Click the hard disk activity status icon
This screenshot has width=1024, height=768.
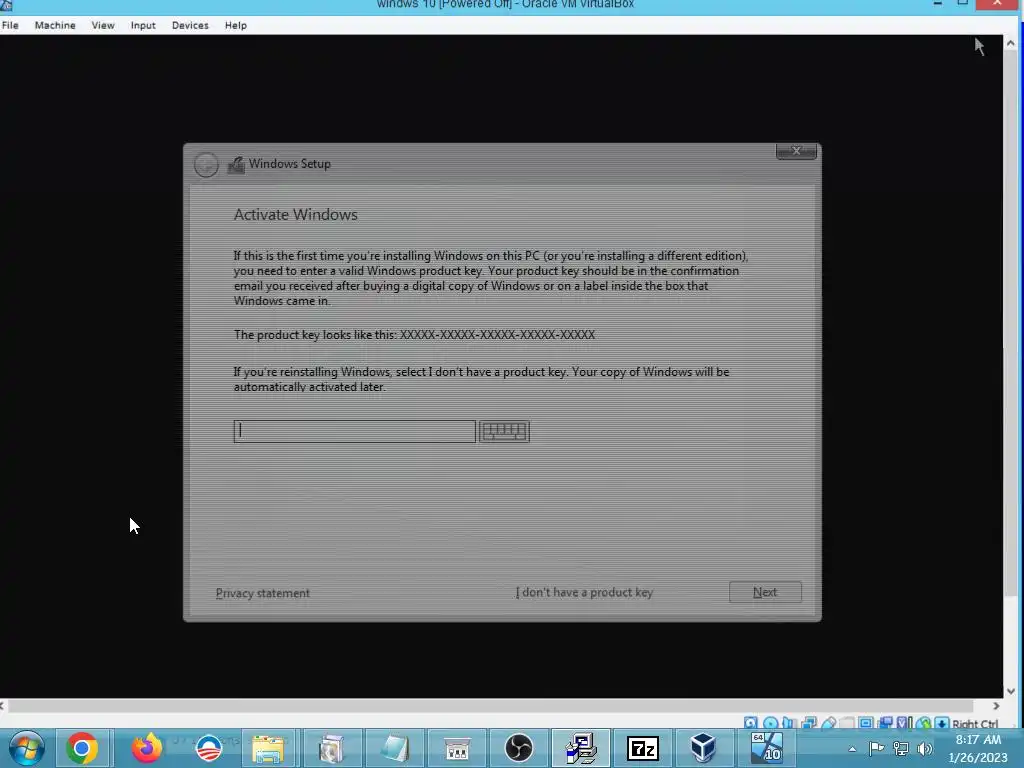pyautogui.click(x=750, y=723)
